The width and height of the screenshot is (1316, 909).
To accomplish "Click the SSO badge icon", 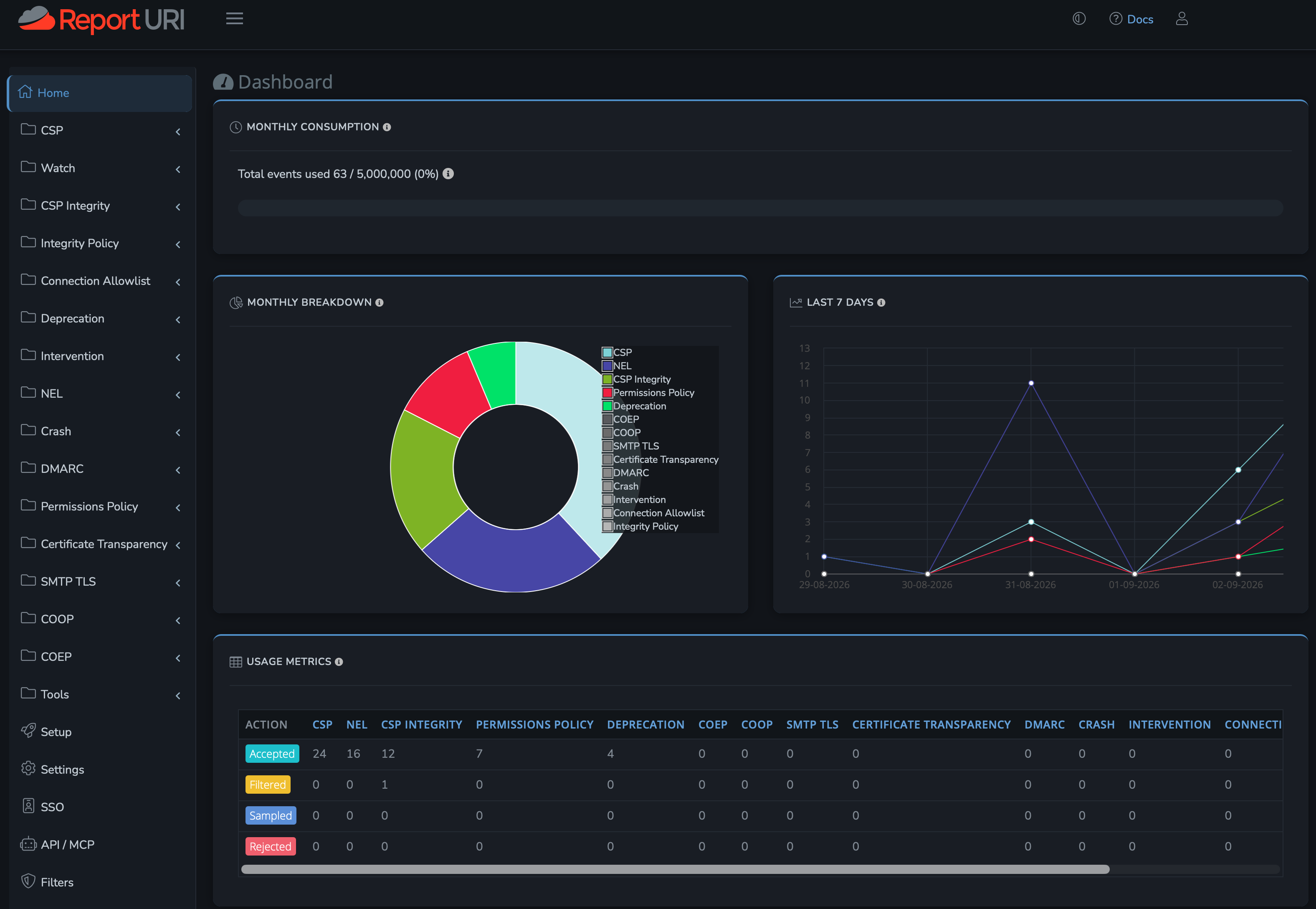I will pos(28,806).
